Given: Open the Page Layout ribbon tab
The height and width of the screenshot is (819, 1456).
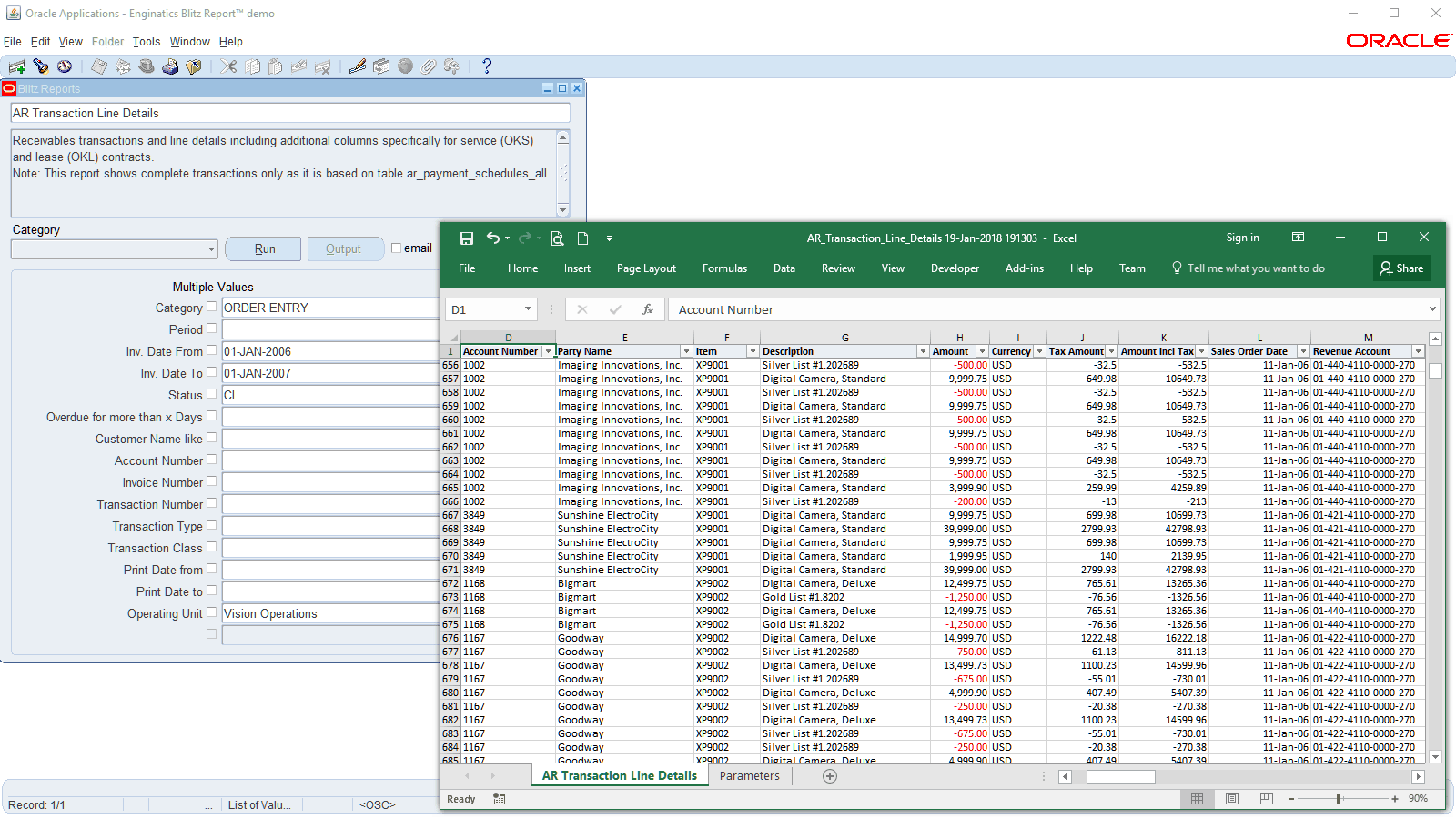Looking at the screenshot, I should tap(646, 268).
